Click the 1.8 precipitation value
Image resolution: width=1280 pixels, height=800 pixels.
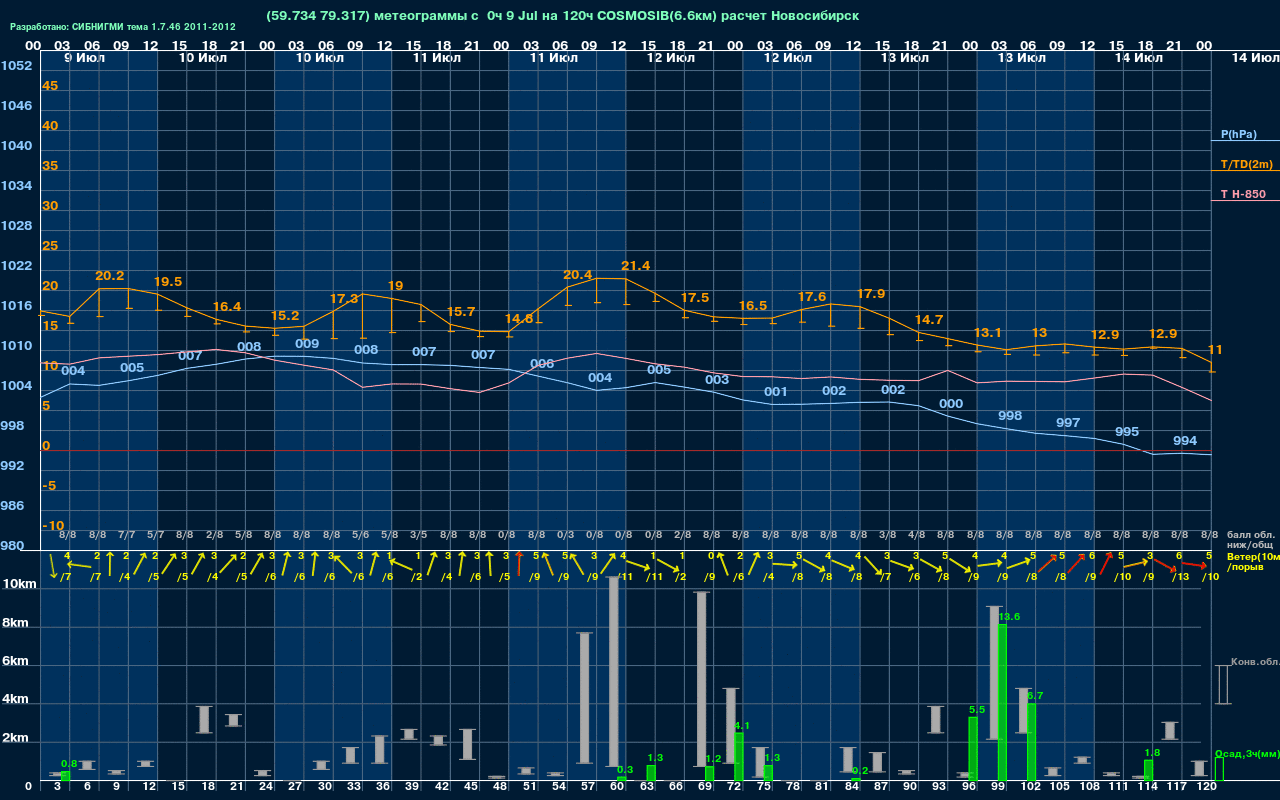1152,753
